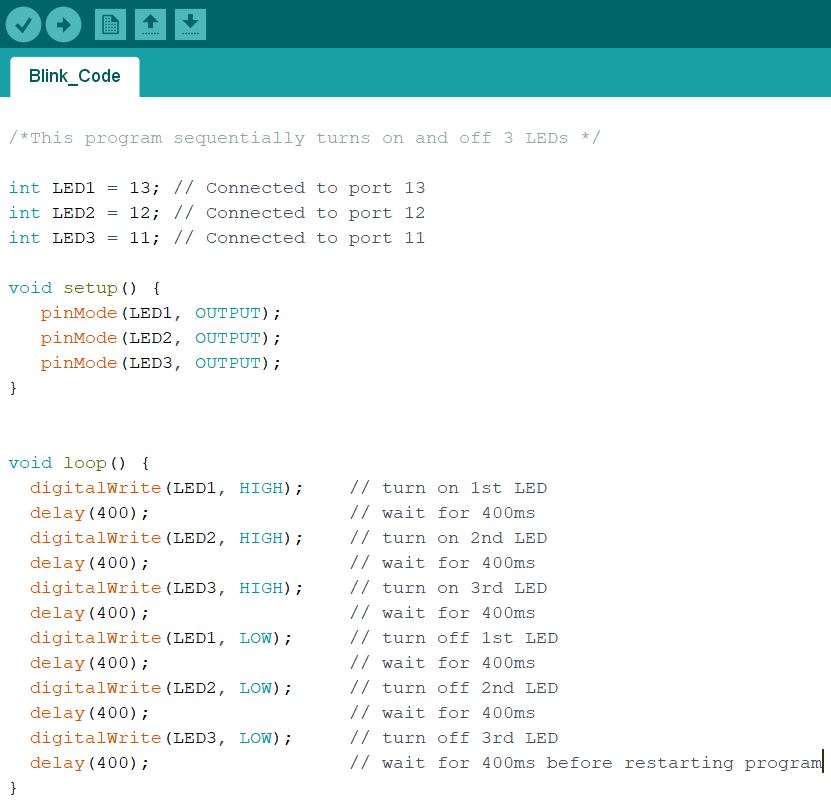Click pinMode(LED3, OUTPUT) line
This screenshot has width=831, height=801.
pyautogui.click(x=161, y=363)
